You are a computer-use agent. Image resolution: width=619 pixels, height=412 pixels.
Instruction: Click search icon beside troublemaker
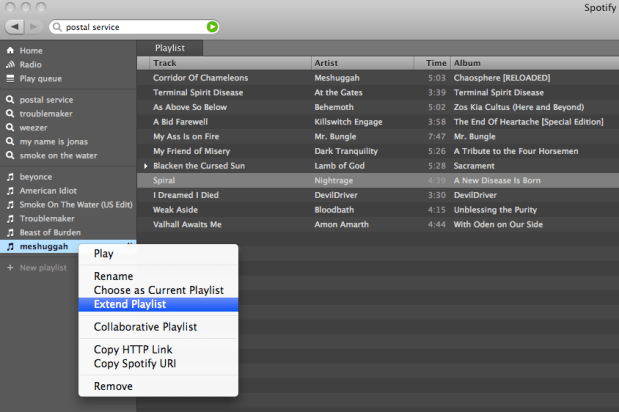10,114
